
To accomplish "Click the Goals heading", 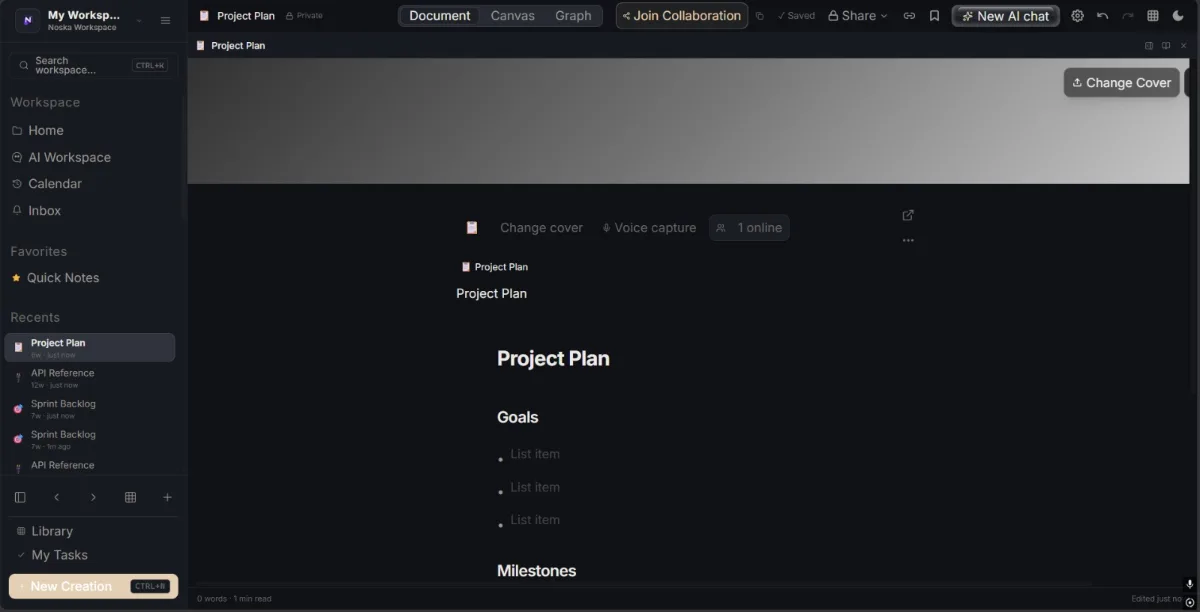I will point(517,417).
